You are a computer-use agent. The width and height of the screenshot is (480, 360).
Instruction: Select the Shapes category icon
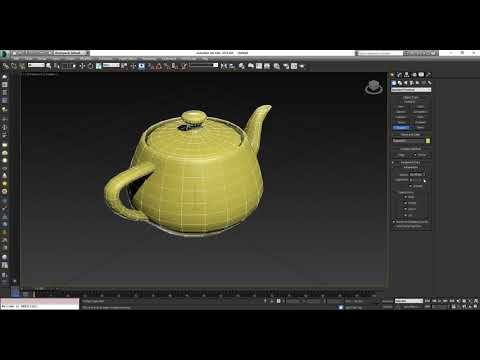pyautogui.click(x=400, y=83)
